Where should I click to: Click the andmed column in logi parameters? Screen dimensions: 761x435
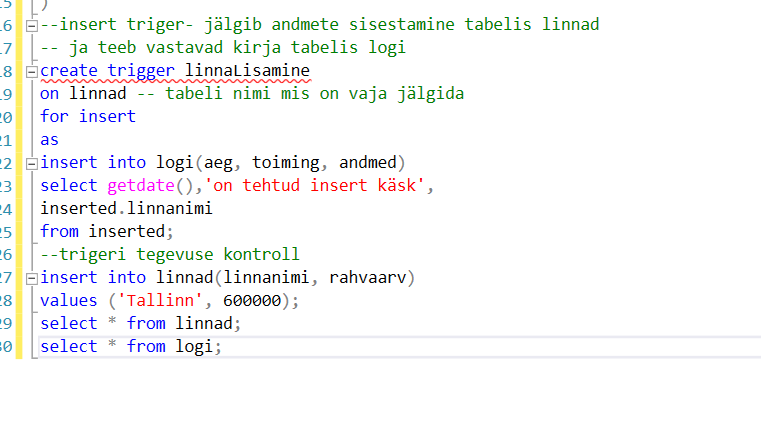(368, 162)
